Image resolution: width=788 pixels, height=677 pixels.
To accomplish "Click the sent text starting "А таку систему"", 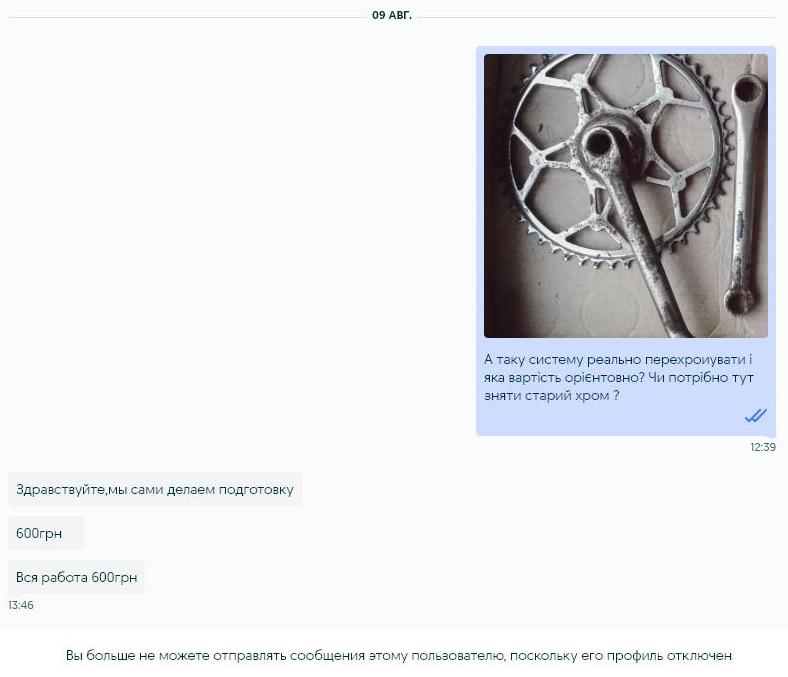I will coord(619,377).
